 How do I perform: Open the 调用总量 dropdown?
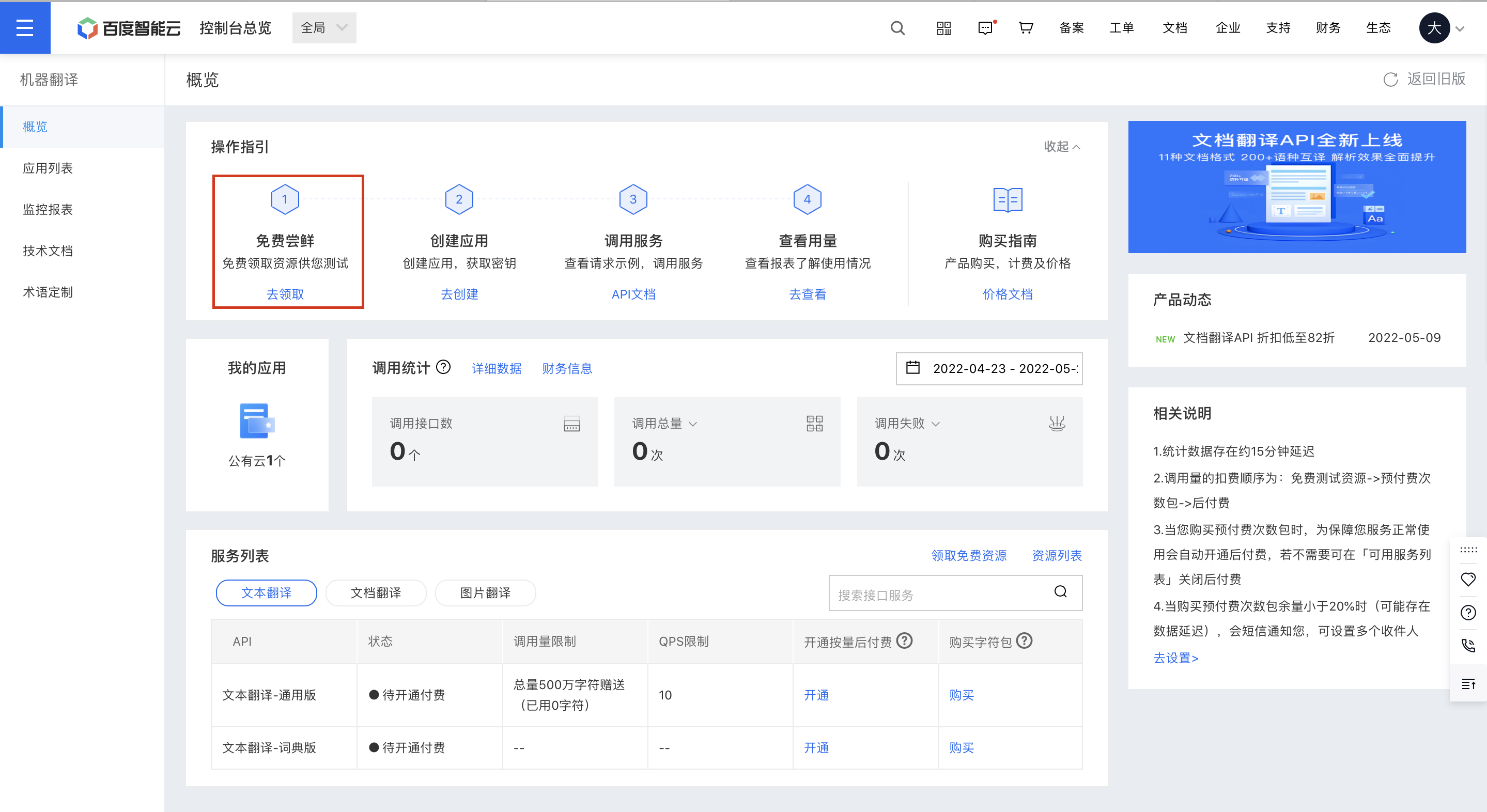(x=664, y=424)
